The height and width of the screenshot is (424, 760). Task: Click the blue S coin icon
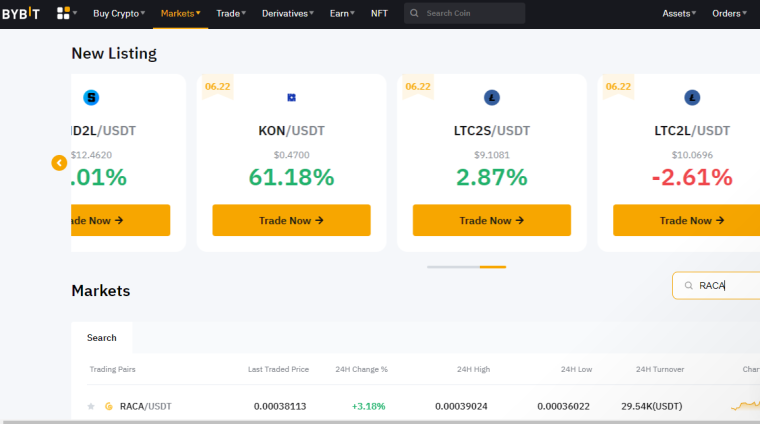[91, 97]
